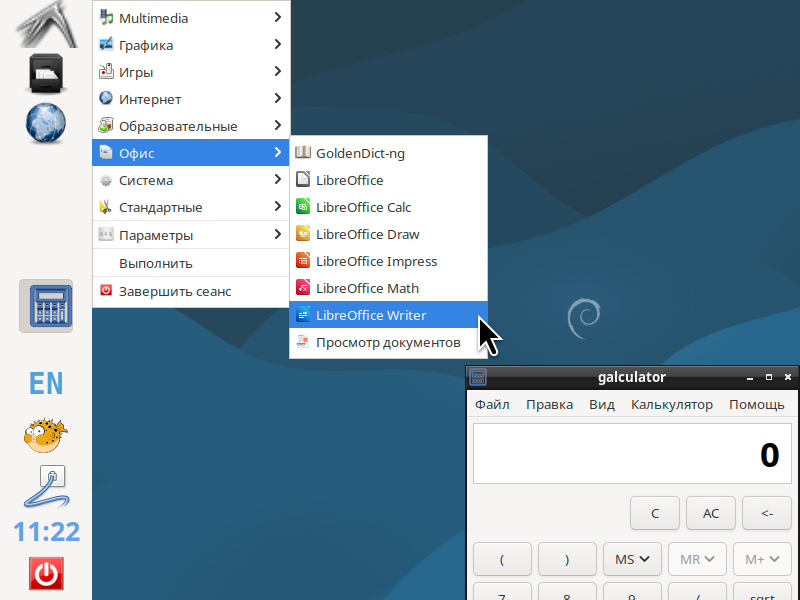
Task: Open the MS memory store dropdown
Action: (632, 559)
